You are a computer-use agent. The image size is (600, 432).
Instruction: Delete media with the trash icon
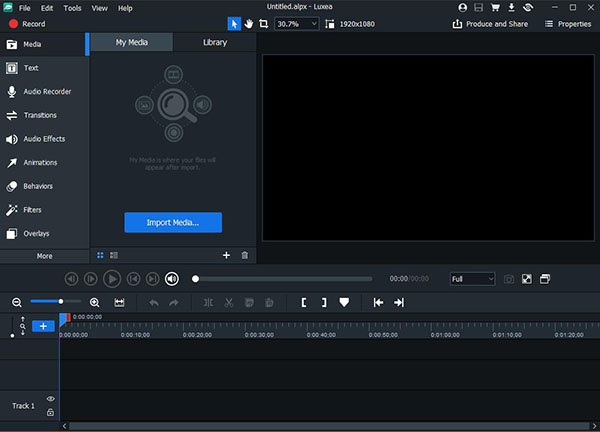[245, 255]
